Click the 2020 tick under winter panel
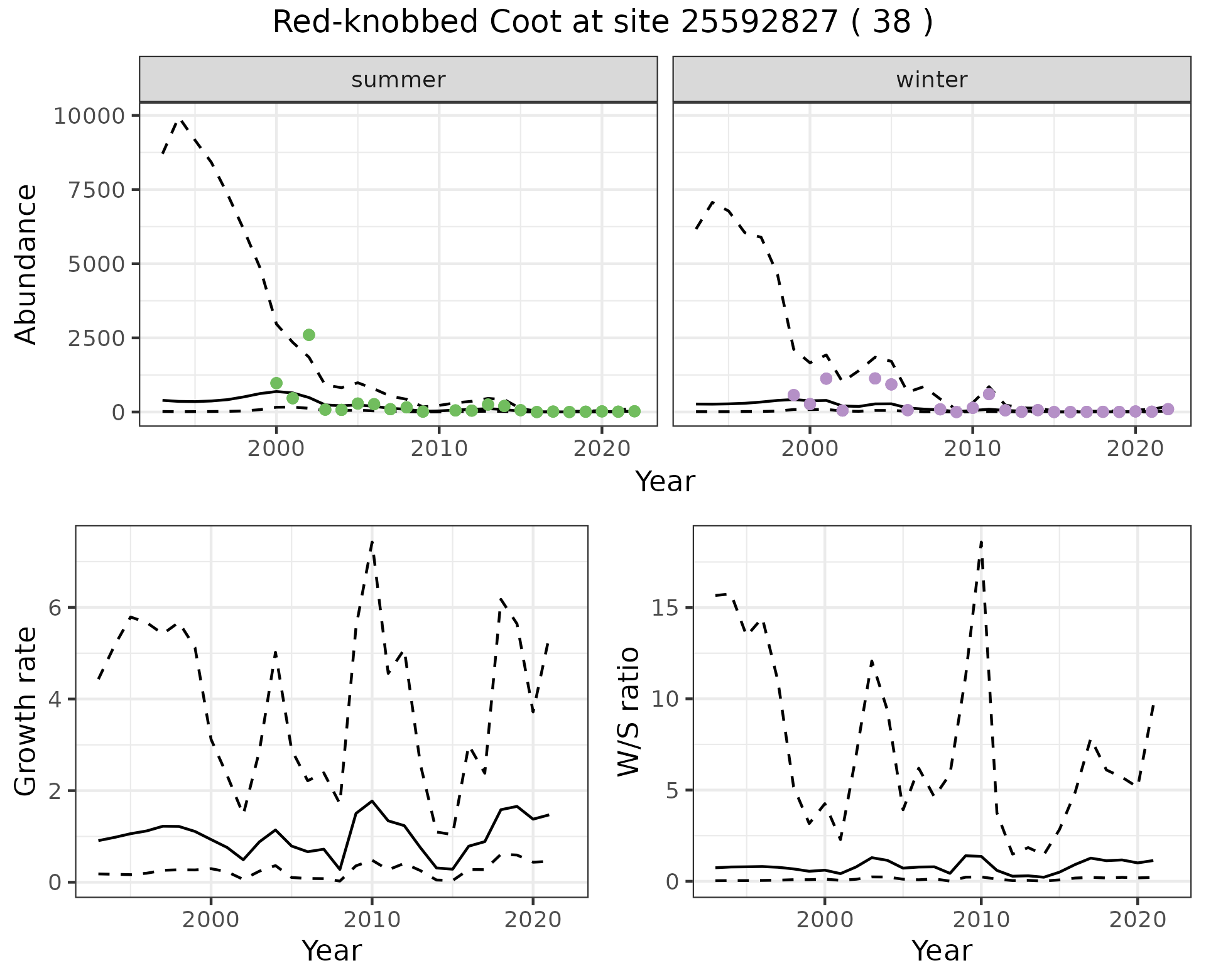The width and height of the screenshot is (1206, 980). pyautogui.click(x=1134, y=449)
